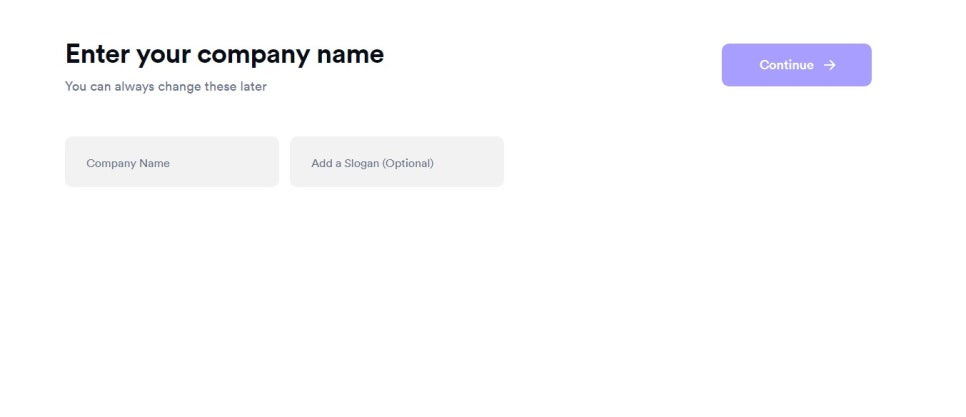Click the Continue button
Viewport: 966px width, 417px height.
pyautogui.click(x=797, y=65)
